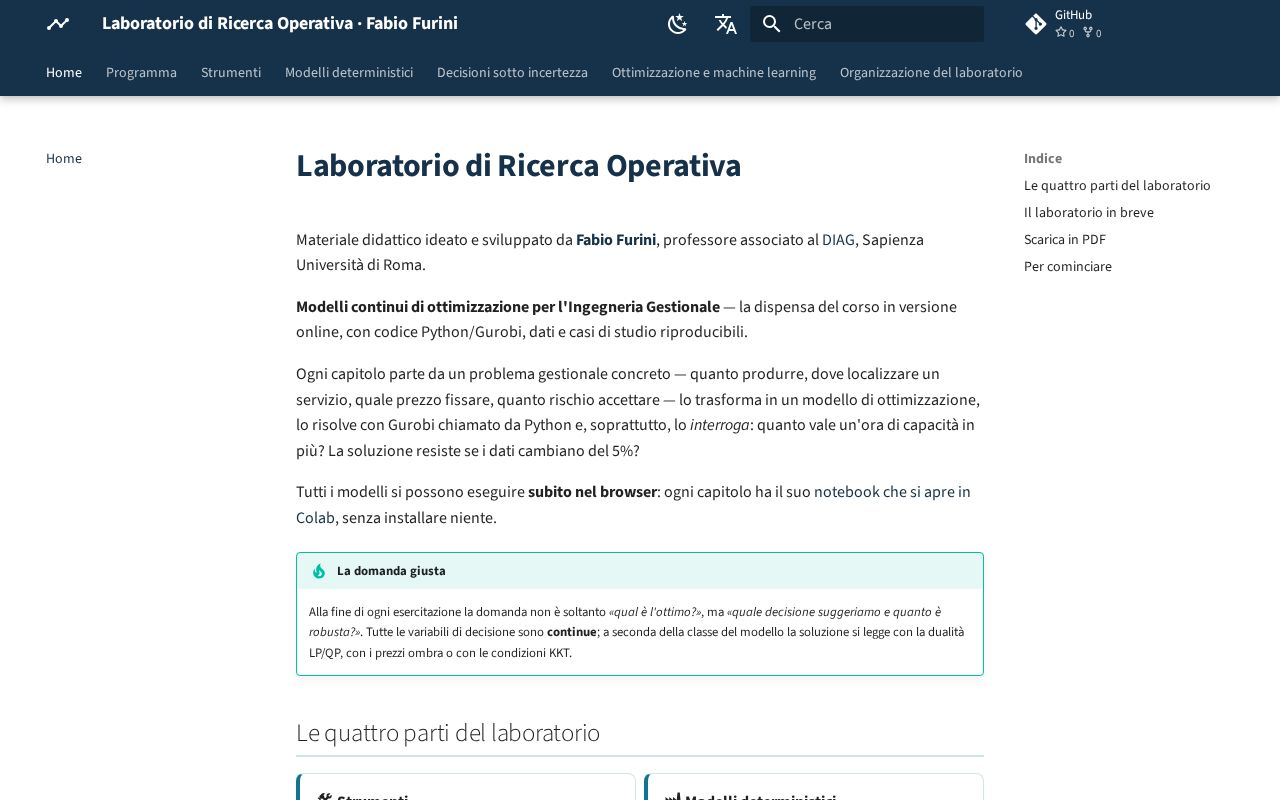Open the Colab notebook link
The height and width of the screenshot is (800, 1280).
point(892,492)
